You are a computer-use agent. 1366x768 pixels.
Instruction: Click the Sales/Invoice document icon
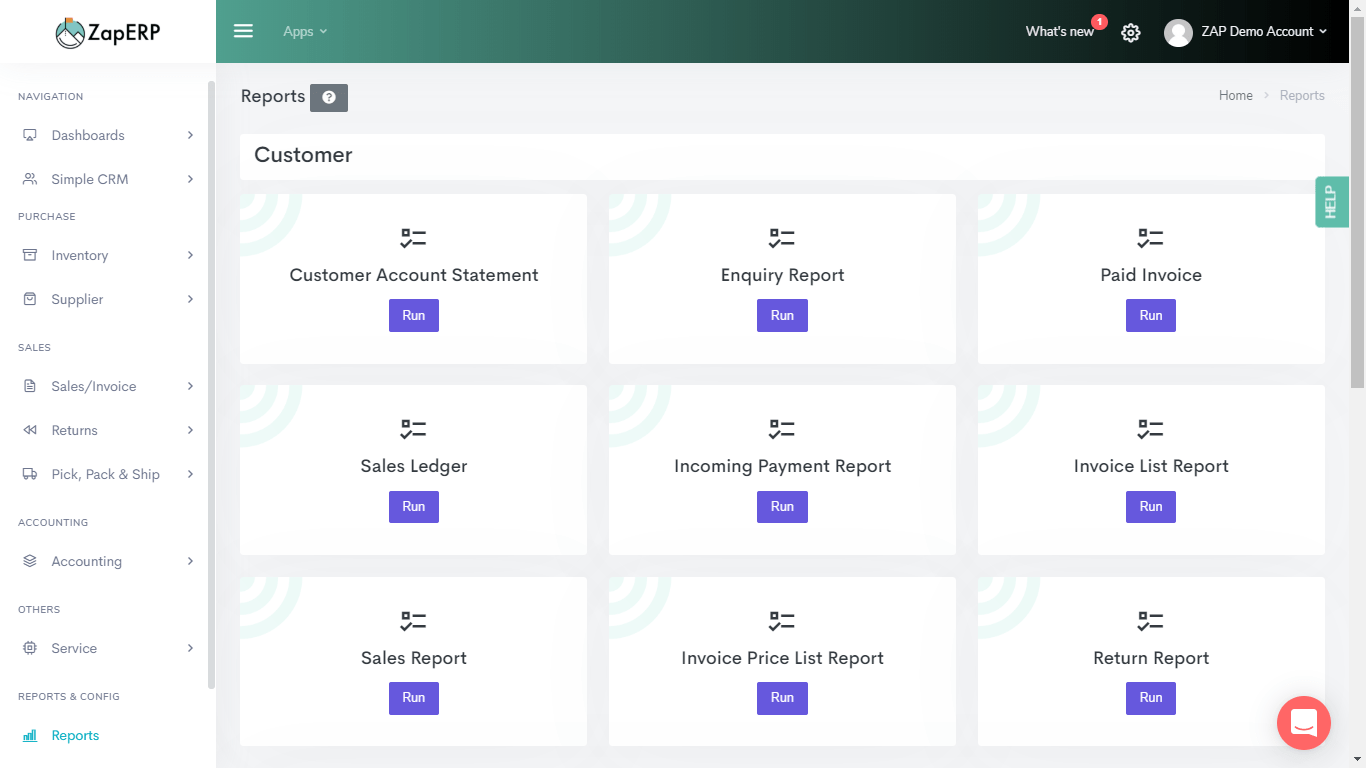point(30,386)
